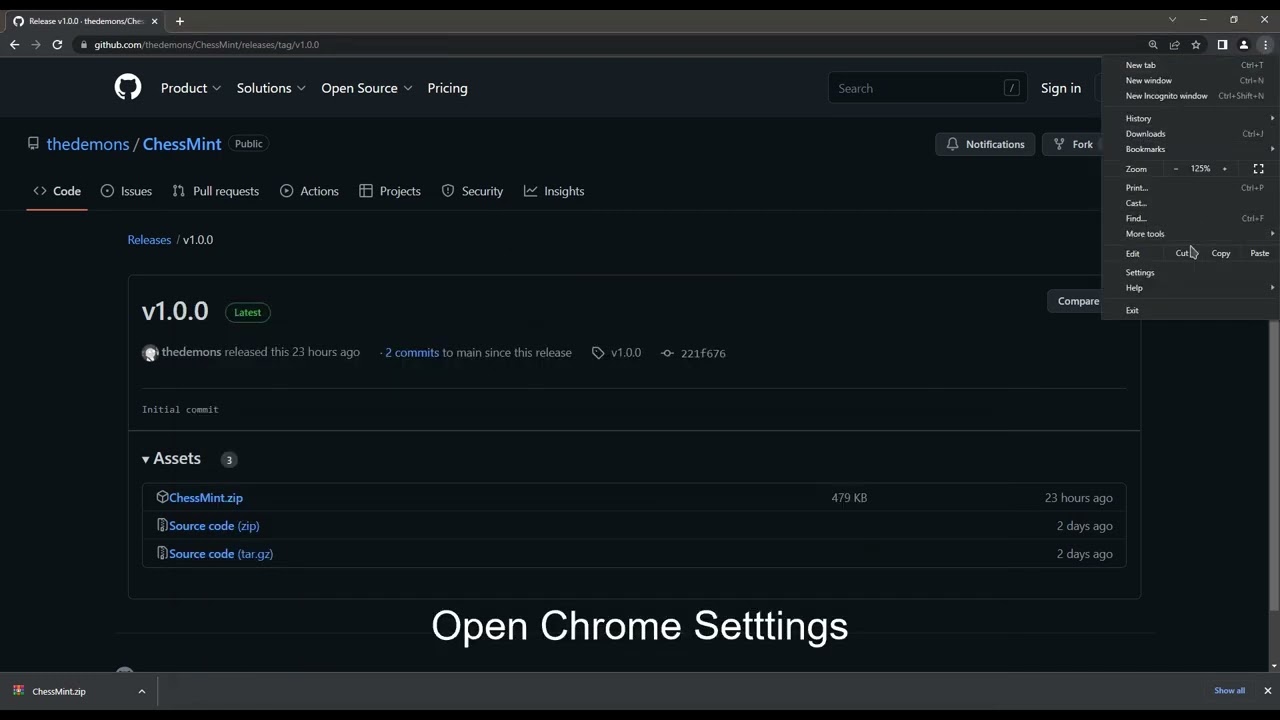This screenshot has width=1280, height=720.
Task: Increase zoom with the plus button
Action: pyautogui.click(x=1224, y=169)
